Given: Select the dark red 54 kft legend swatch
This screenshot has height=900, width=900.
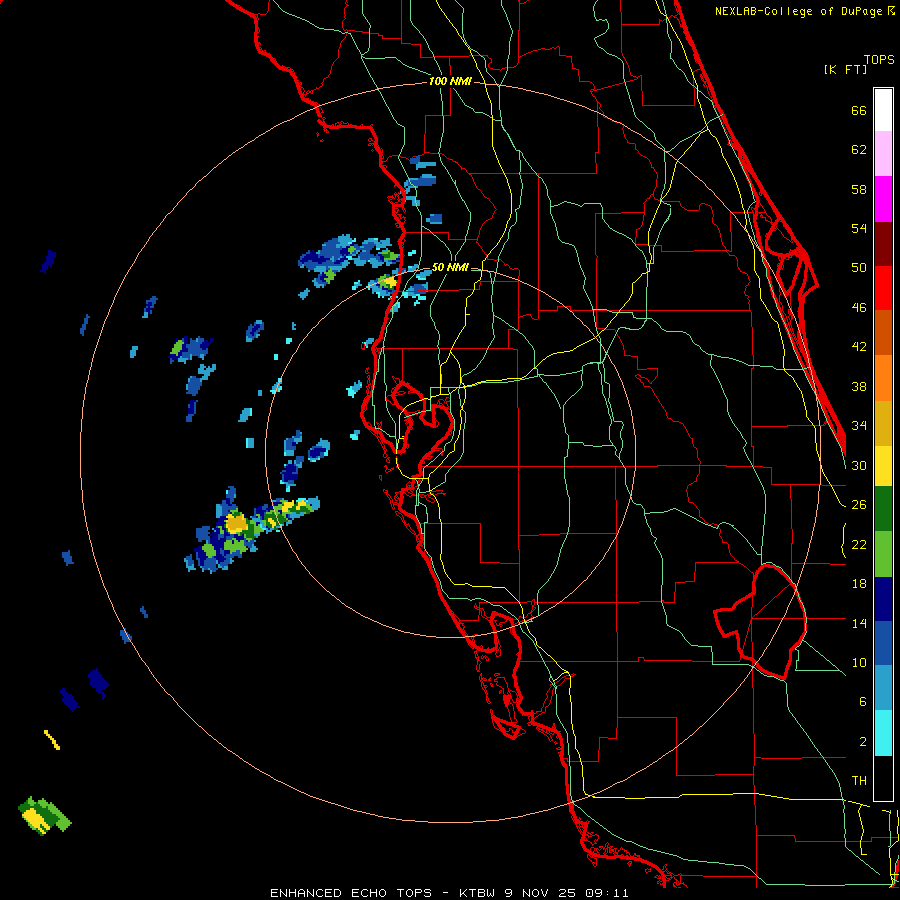Looking at the screenshot, I should point(883,245).
